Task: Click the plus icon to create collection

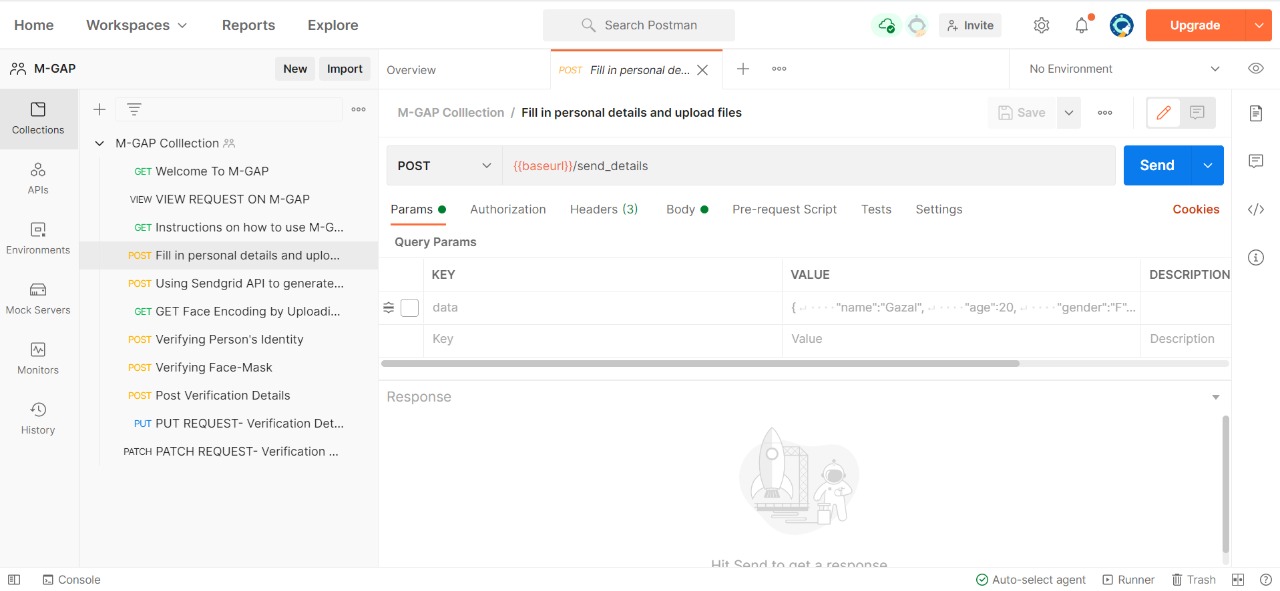Action: tap(99, 109)
